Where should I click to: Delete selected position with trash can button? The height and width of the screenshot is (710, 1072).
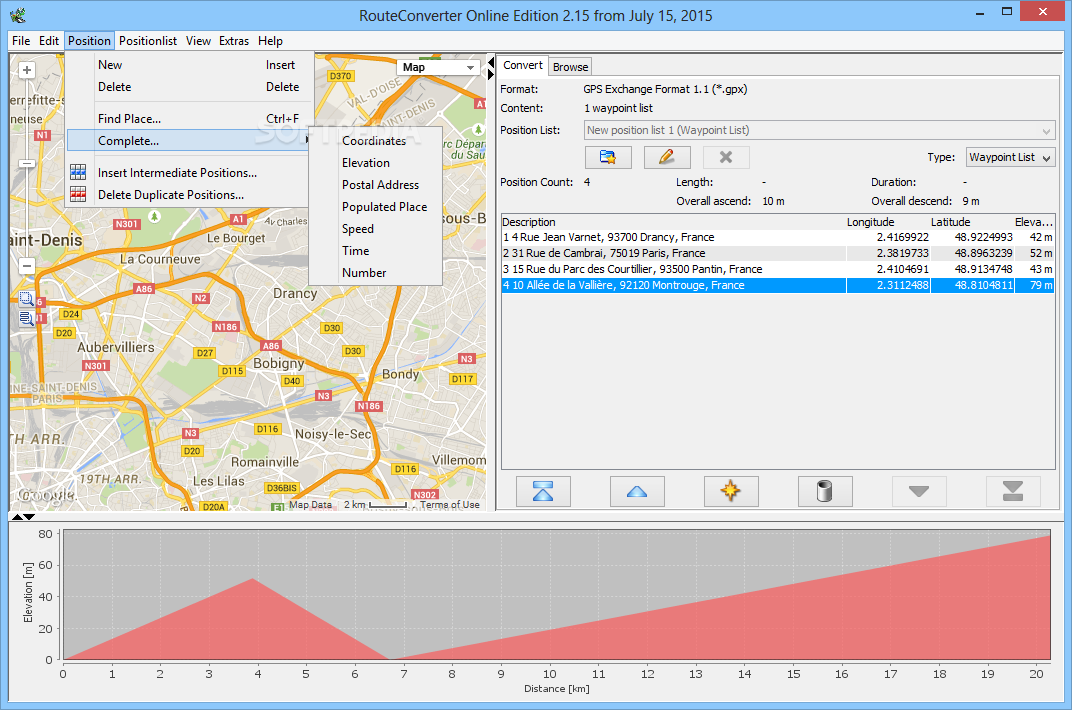(825, 491)
